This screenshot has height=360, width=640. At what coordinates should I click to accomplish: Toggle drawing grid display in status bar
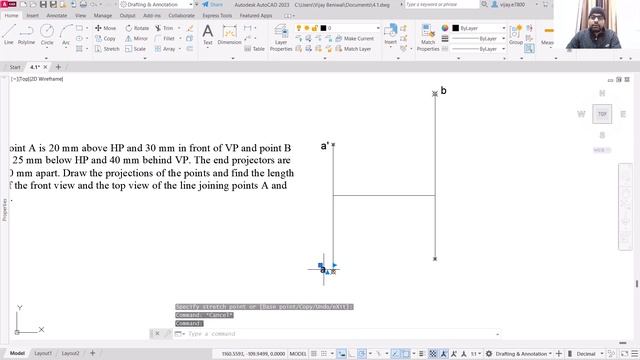(314, 353)
